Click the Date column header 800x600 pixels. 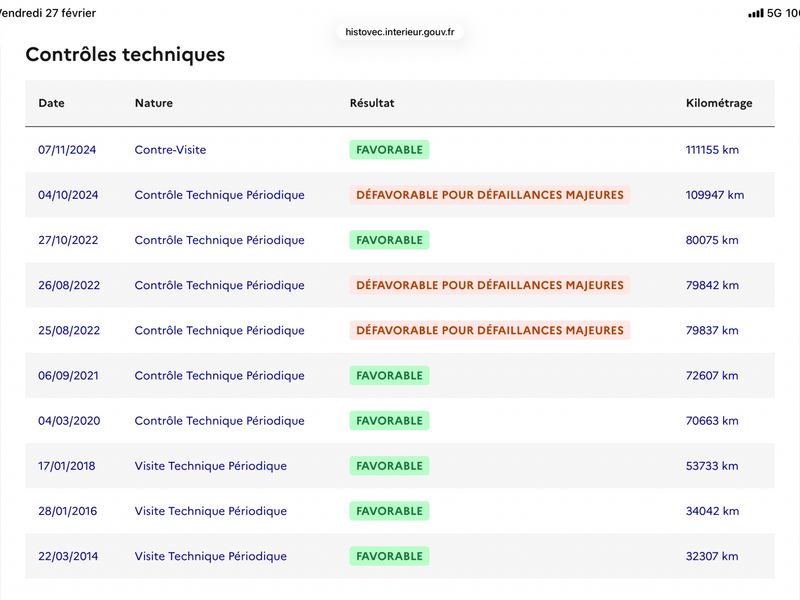click(52, 103)
